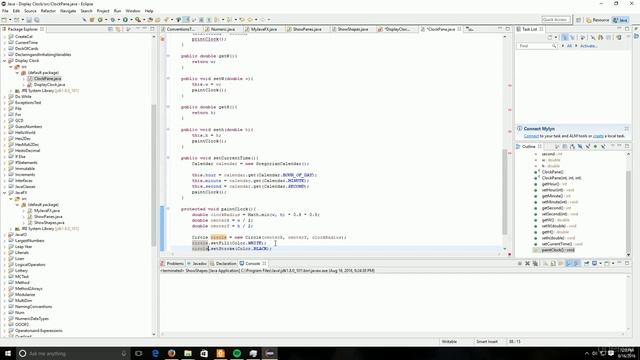Toggle Categorized view in Task List toolbar
Image resolution: width=640 pixels, height=360 pixels.
click(x=564, y=37)
